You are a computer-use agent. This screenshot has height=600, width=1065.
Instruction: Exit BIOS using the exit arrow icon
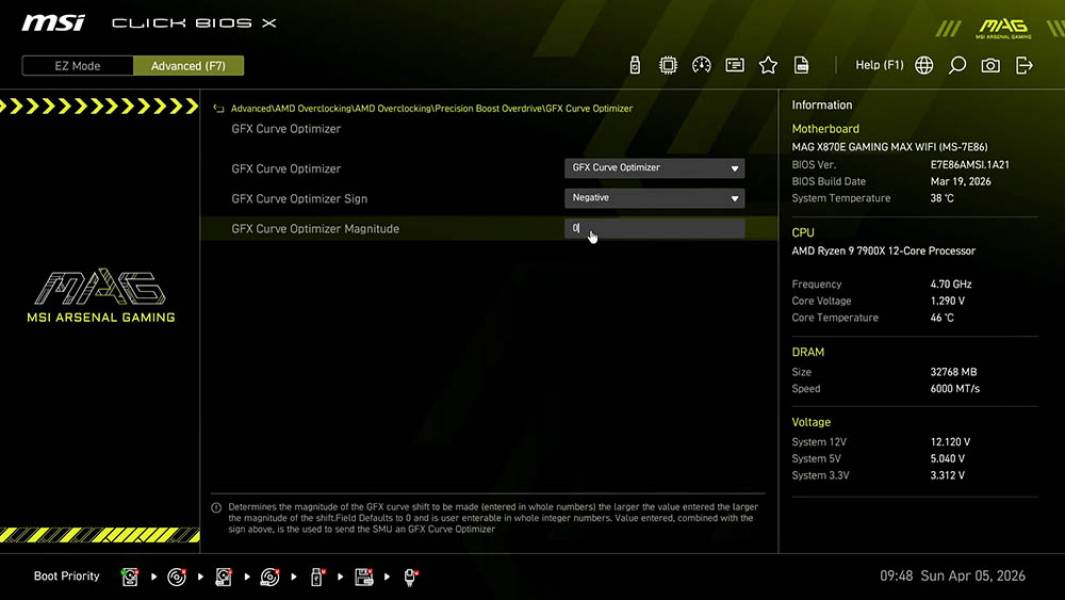click(1022, 64)
